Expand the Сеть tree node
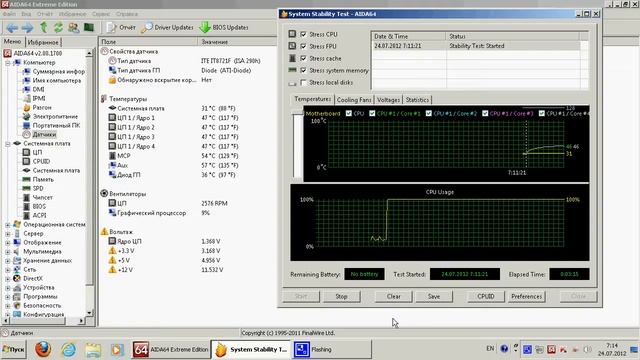The height and width of the screenshot is (360, 640). click(x=8, y=269)
